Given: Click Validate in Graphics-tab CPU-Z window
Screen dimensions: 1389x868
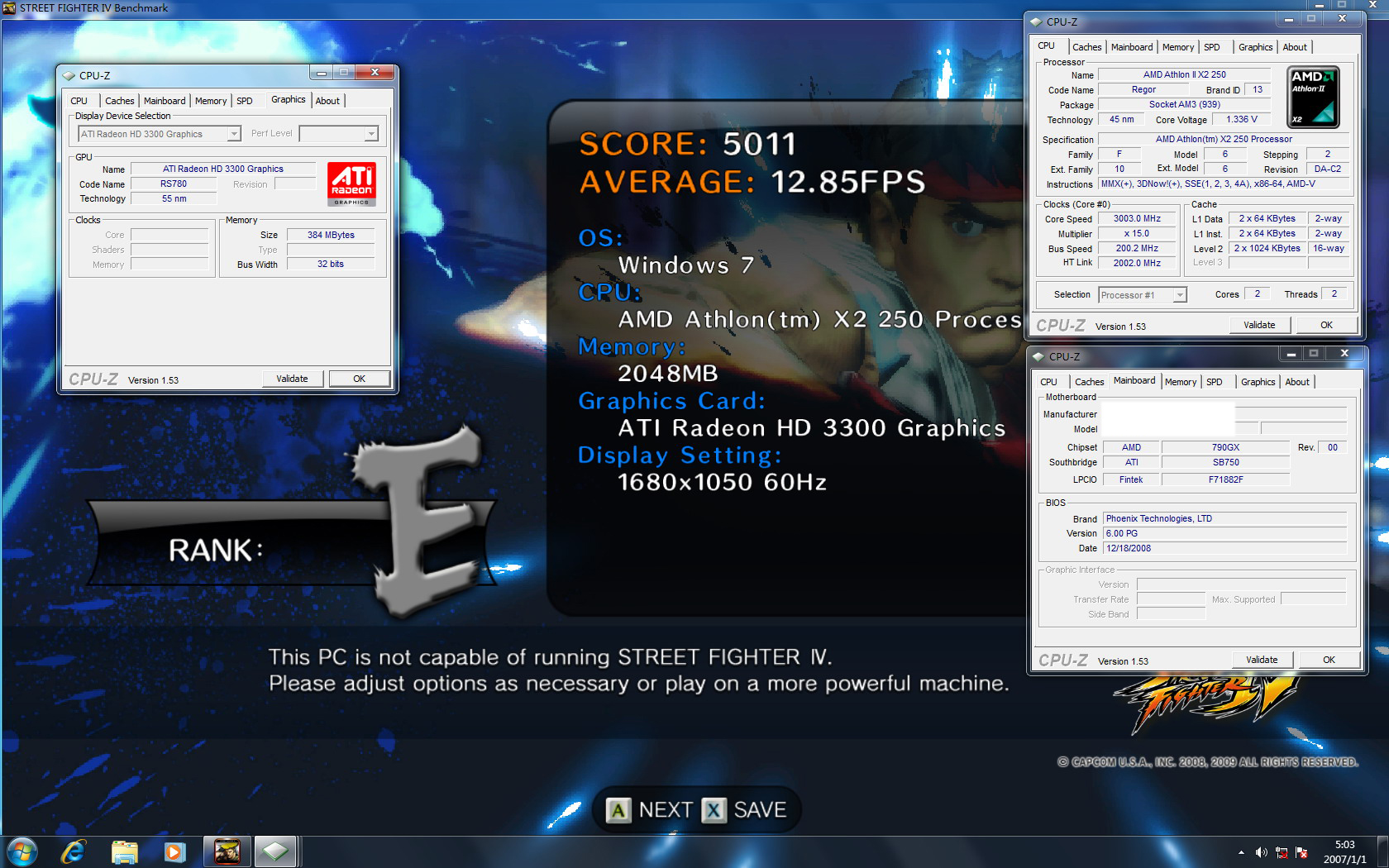Looking at the screenshot, I should [x=292, y=379].
